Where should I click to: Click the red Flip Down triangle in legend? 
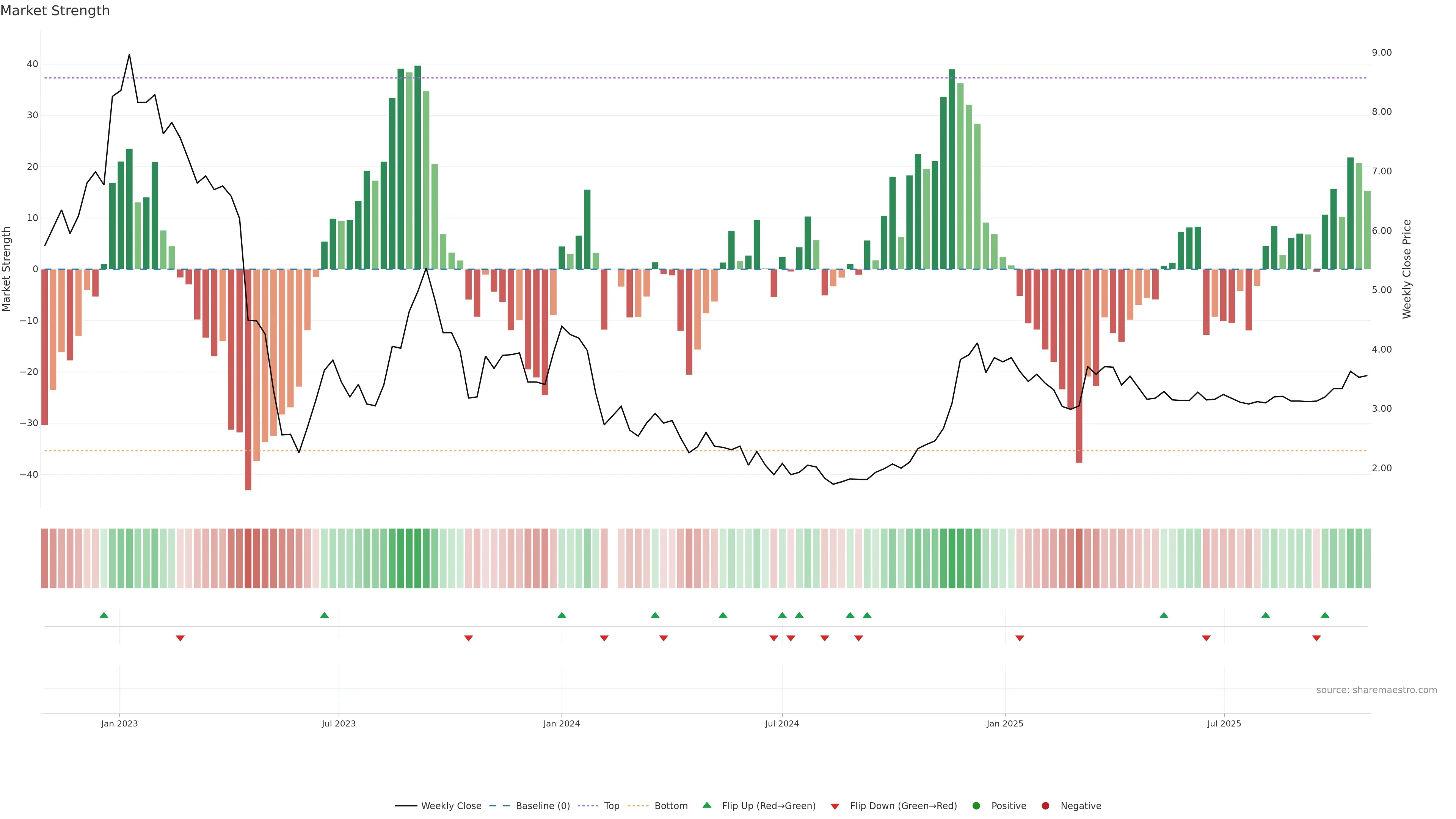pyautogui.click(x=835, y=806)
